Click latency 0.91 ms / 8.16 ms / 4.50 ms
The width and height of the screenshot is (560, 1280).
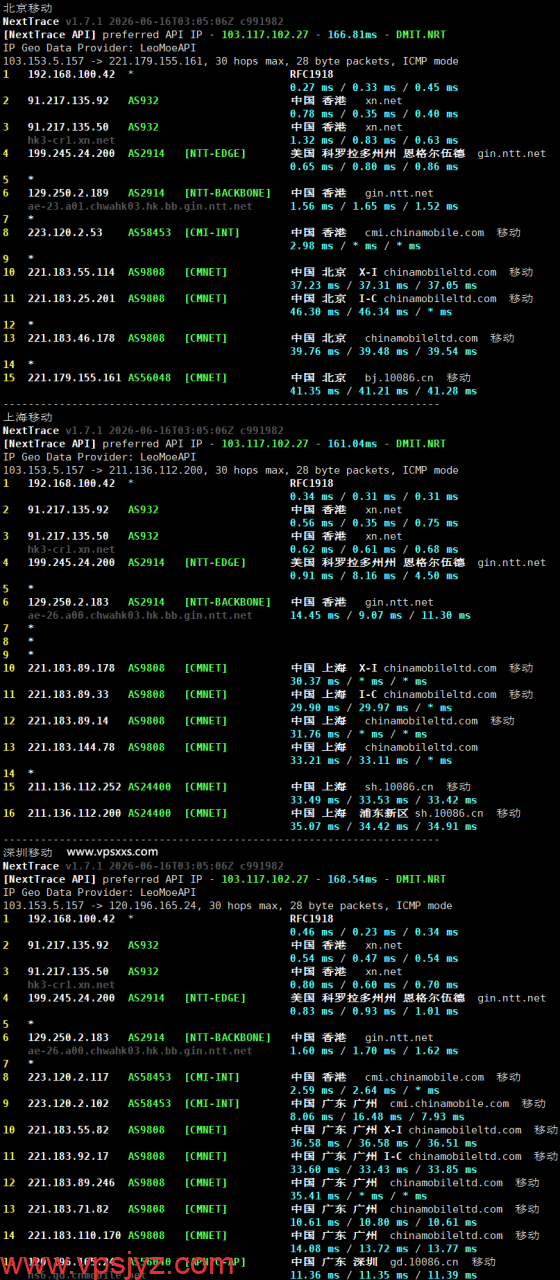(374, 575)
